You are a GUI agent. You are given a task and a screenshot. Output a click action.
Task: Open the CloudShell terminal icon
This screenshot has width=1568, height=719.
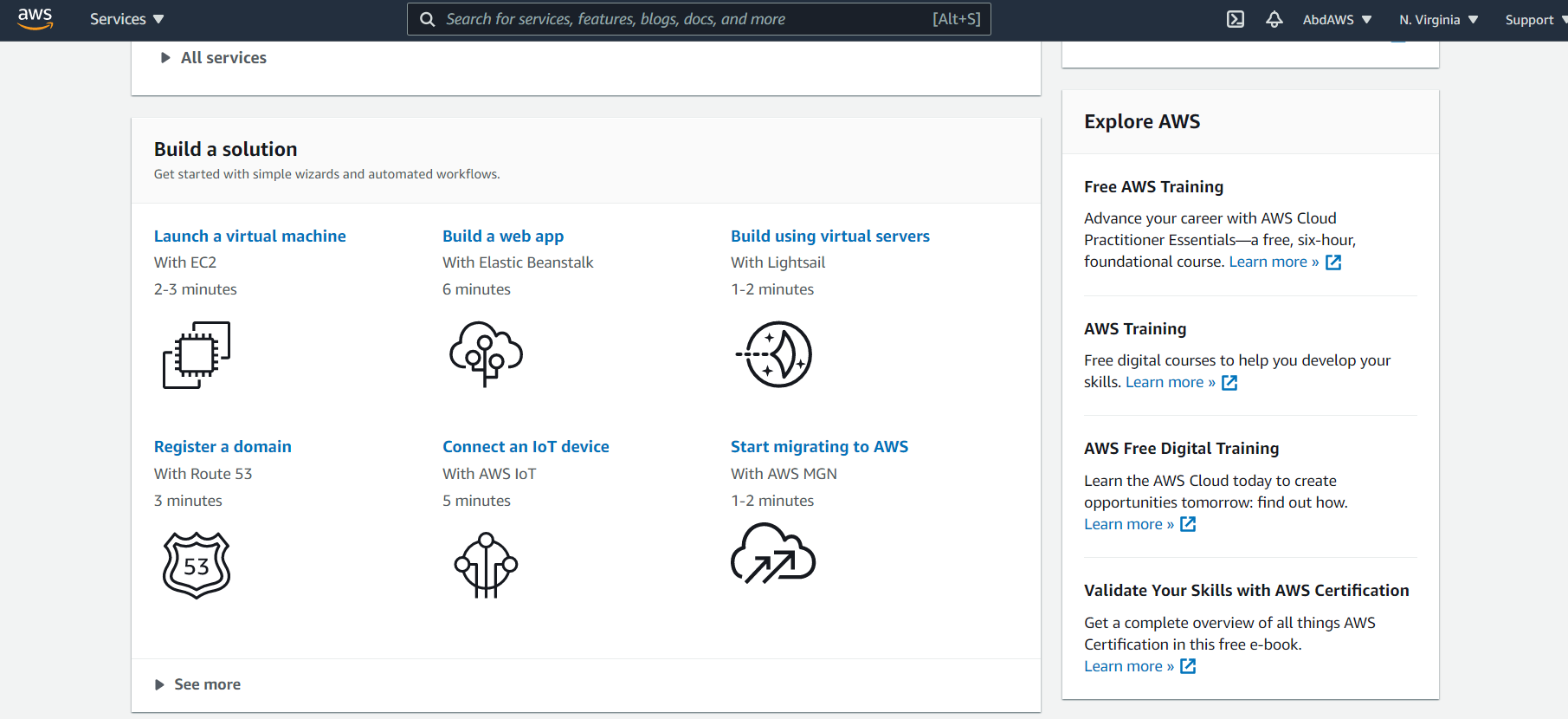(1236, 19)
